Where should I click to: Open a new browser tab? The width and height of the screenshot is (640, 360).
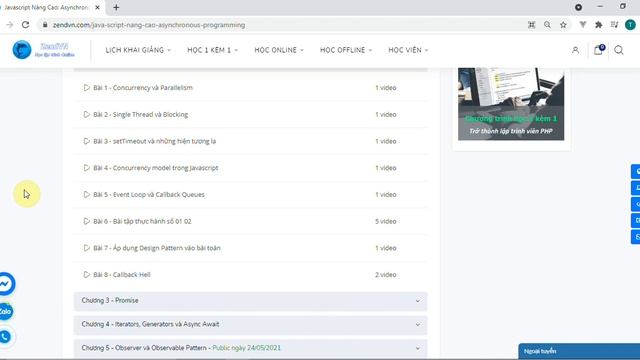tap(116, 7)
